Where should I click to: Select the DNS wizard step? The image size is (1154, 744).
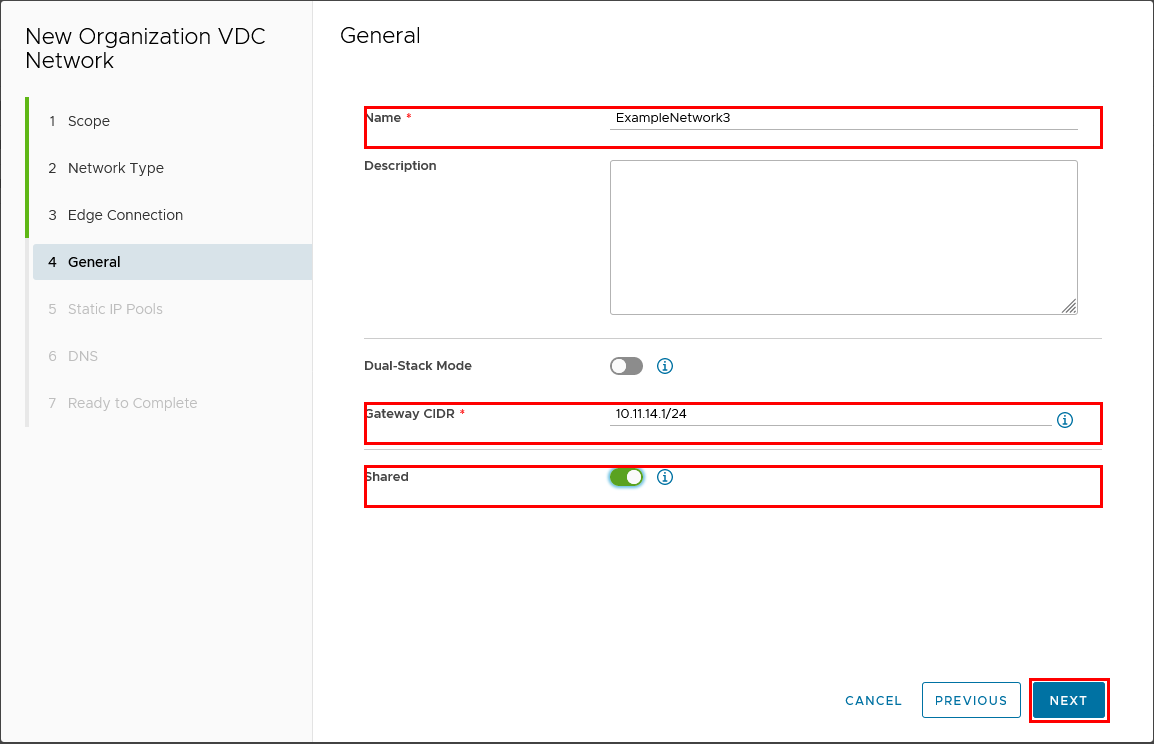click(x=83, y=356)
